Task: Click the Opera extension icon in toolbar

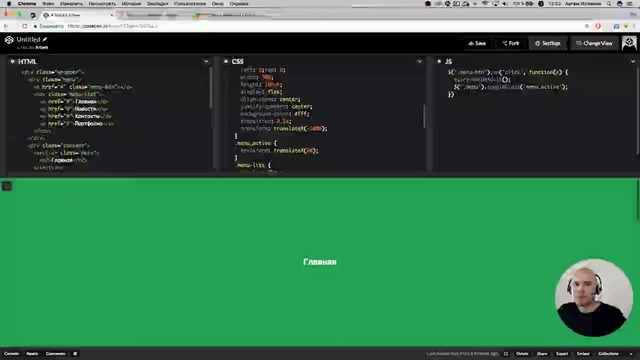Action: tap(598, 26)
